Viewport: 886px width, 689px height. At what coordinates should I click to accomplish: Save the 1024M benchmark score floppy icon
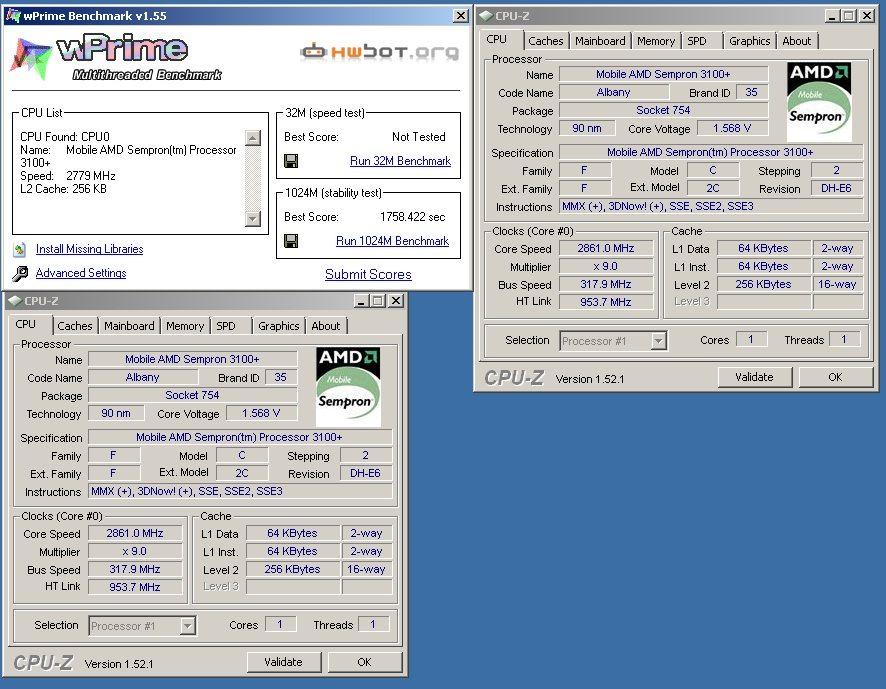pos(291,241)
